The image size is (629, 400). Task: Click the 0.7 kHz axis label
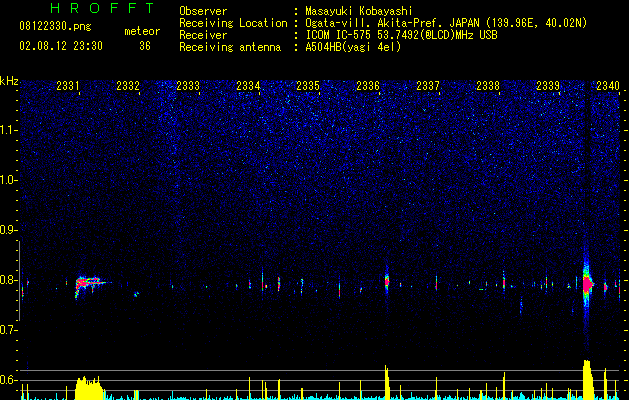pos(8,330)
